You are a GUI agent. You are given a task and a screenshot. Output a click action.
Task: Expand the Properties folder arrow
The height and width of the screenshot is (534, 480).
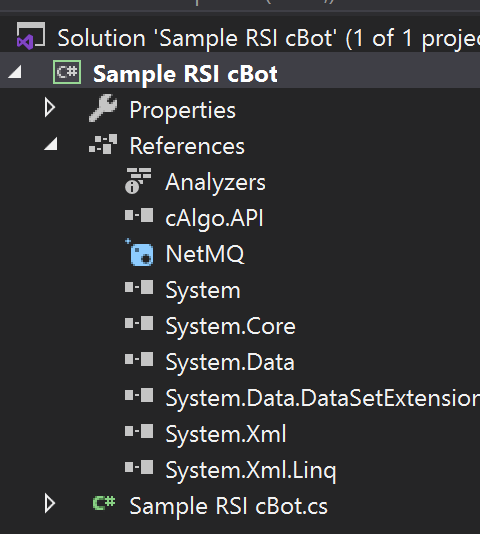[x=50, y=108]
